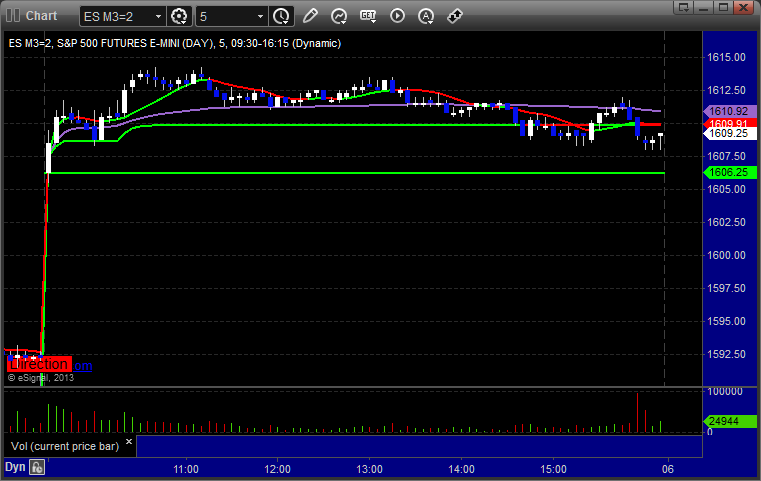761x481 pixels.
Task: Open the studies chart-line icon
Action: pos(339,16)
